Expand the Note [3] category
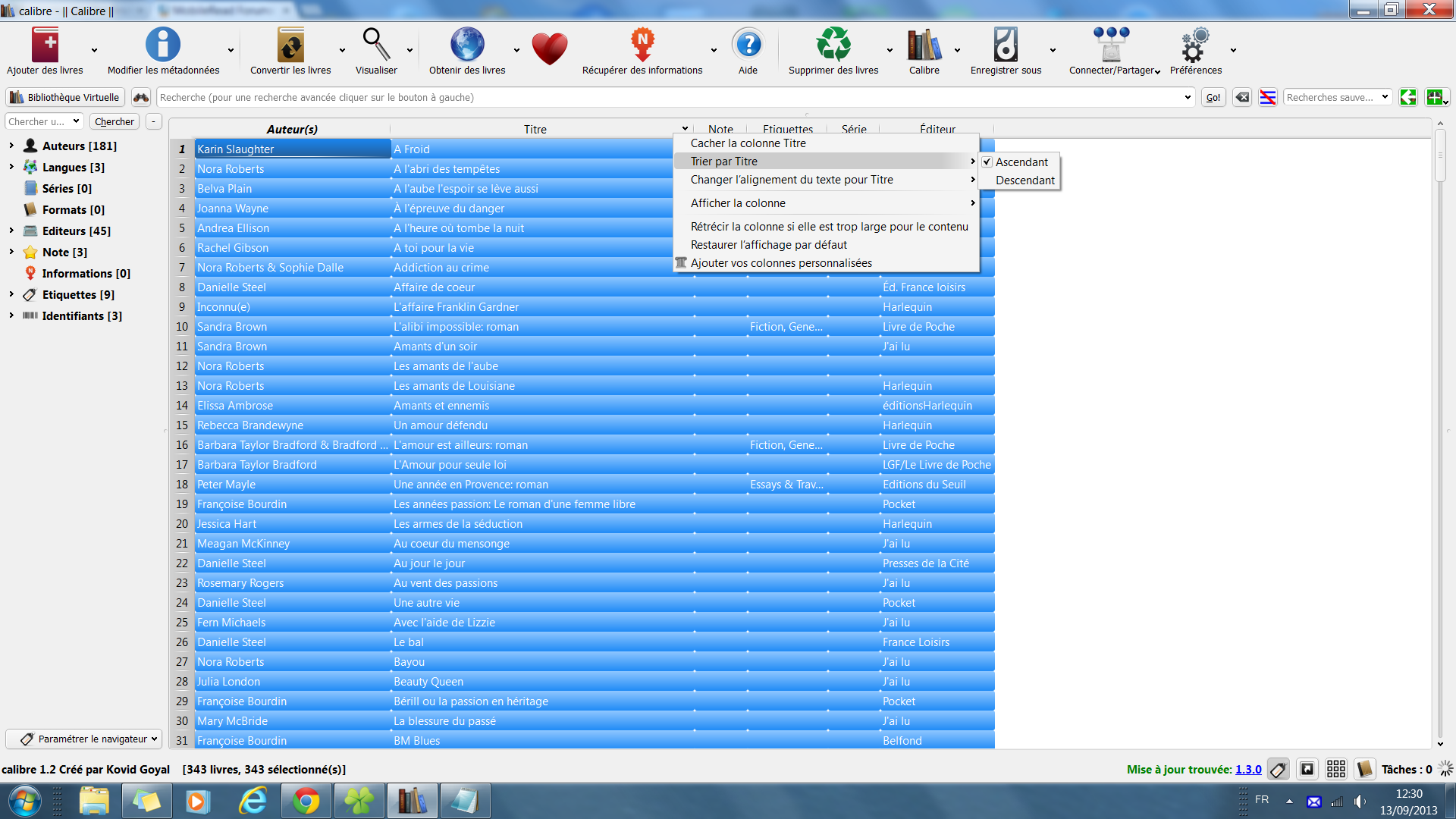 coord(11,252)
